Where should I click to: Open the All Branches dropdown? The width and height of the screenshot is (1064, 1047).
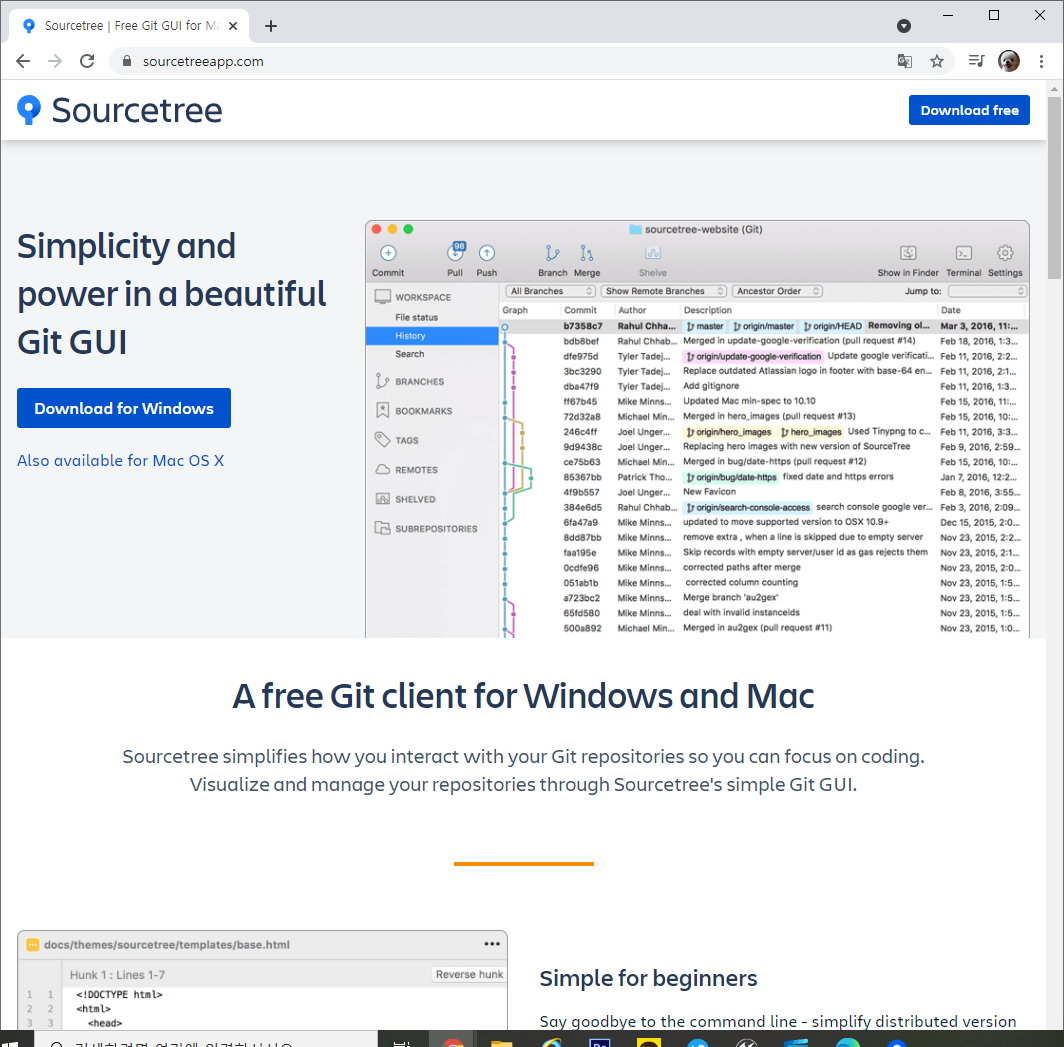tap(550, 291)
